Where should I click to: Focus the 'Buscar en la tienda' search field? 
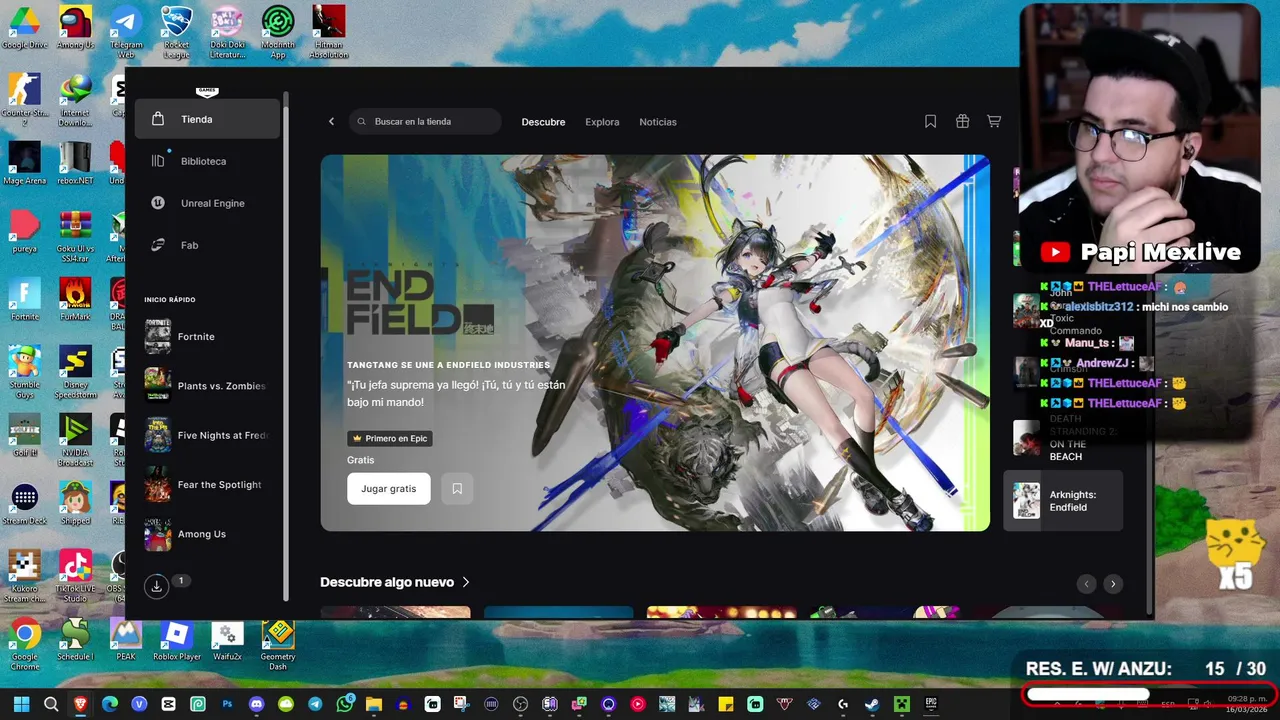(x=425, y=122)
